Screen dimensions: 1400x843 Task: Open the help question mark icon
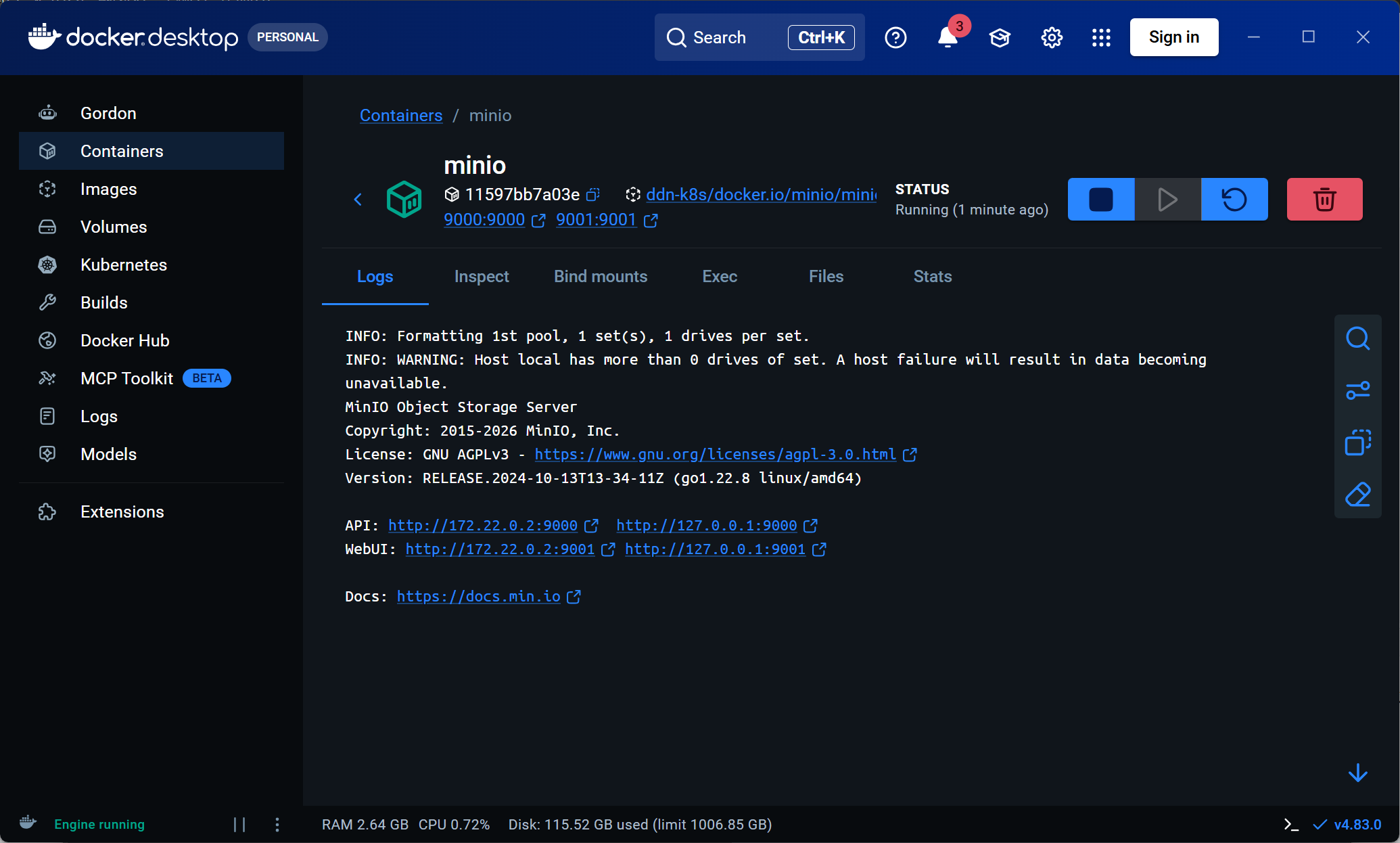click(x=895, y=38)
